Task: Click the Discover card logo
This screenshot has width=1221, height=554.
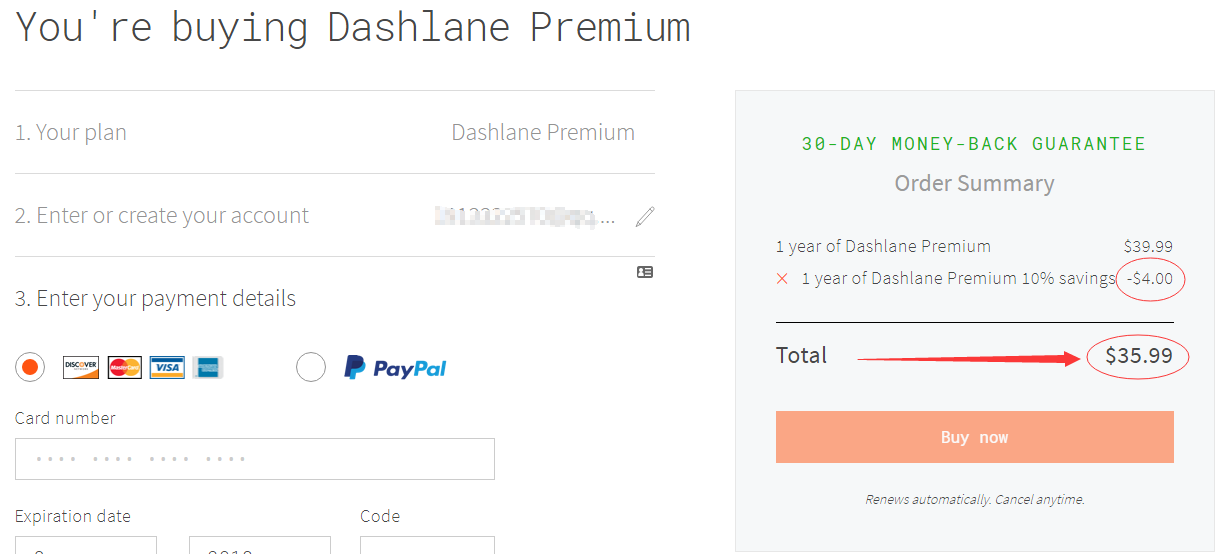Action: tap(81, 368)
